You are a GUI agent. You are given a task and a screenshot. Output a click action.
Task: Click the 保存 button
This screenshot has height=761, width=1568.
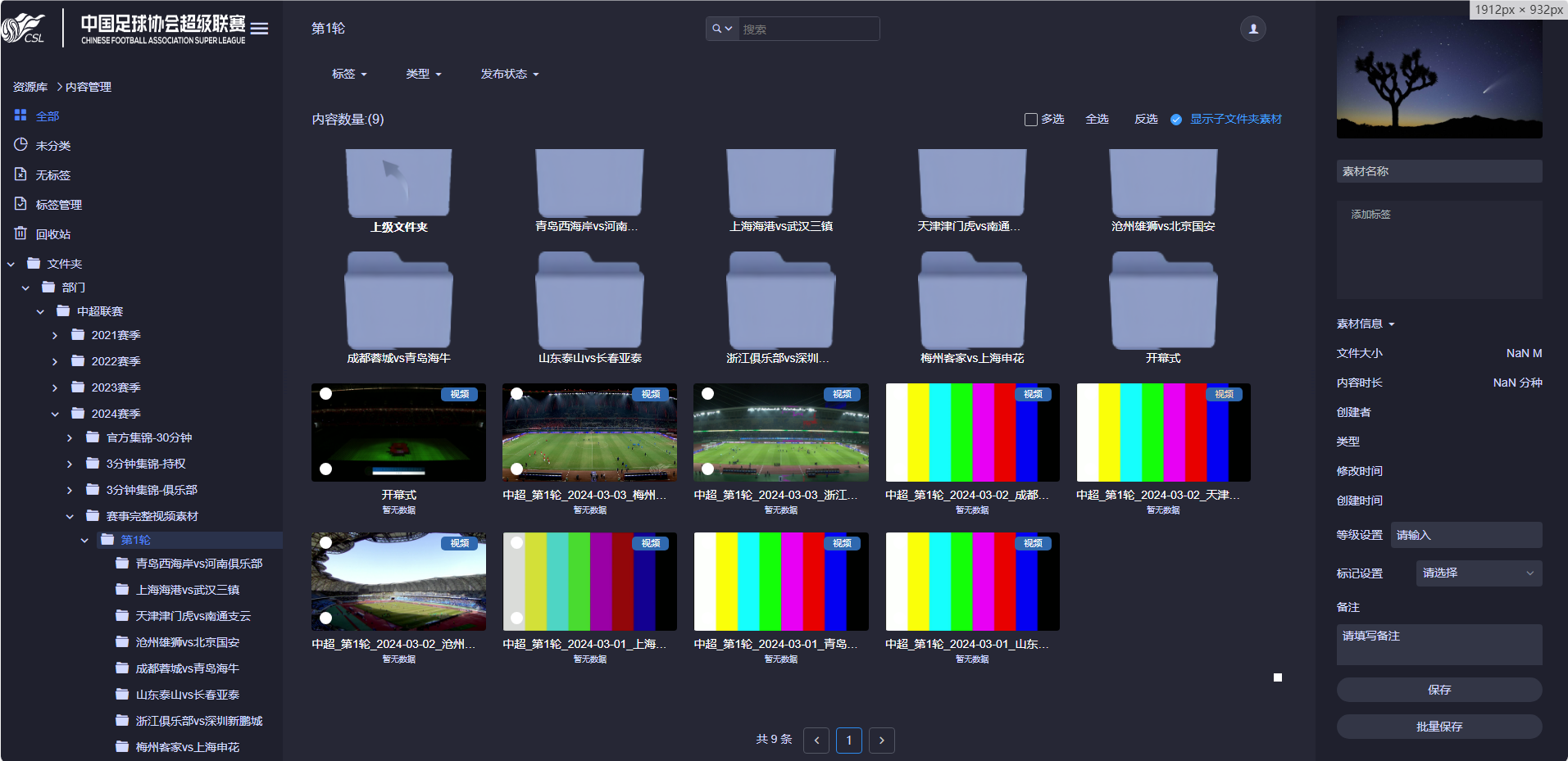click(1439, 690)
